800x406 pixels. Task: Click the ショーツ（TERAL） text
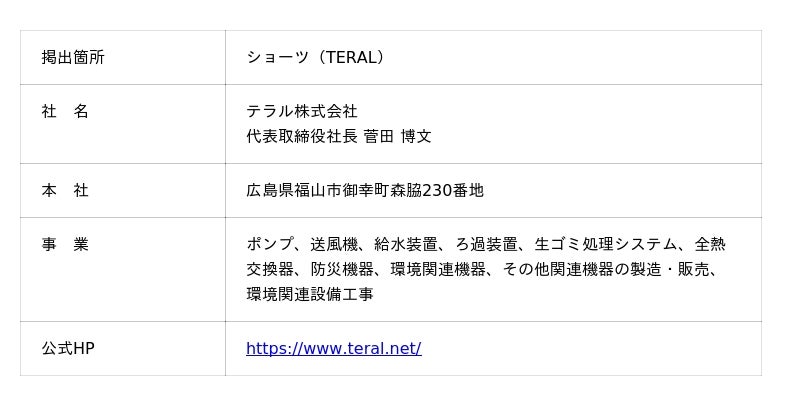pos(315,57)
